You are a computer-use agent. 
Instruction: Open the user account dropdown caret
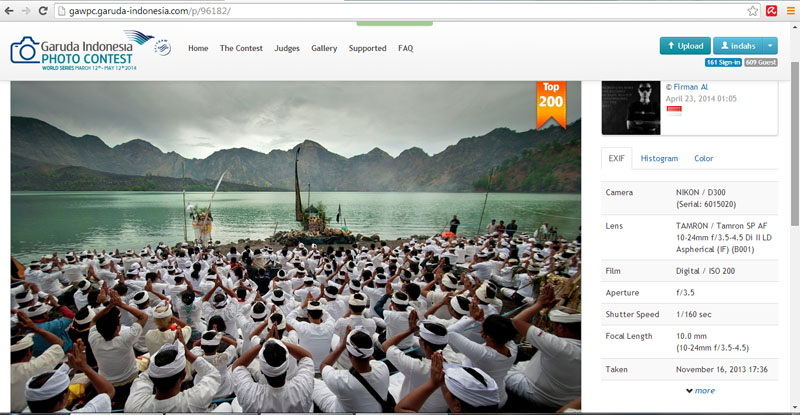point(769,46)
